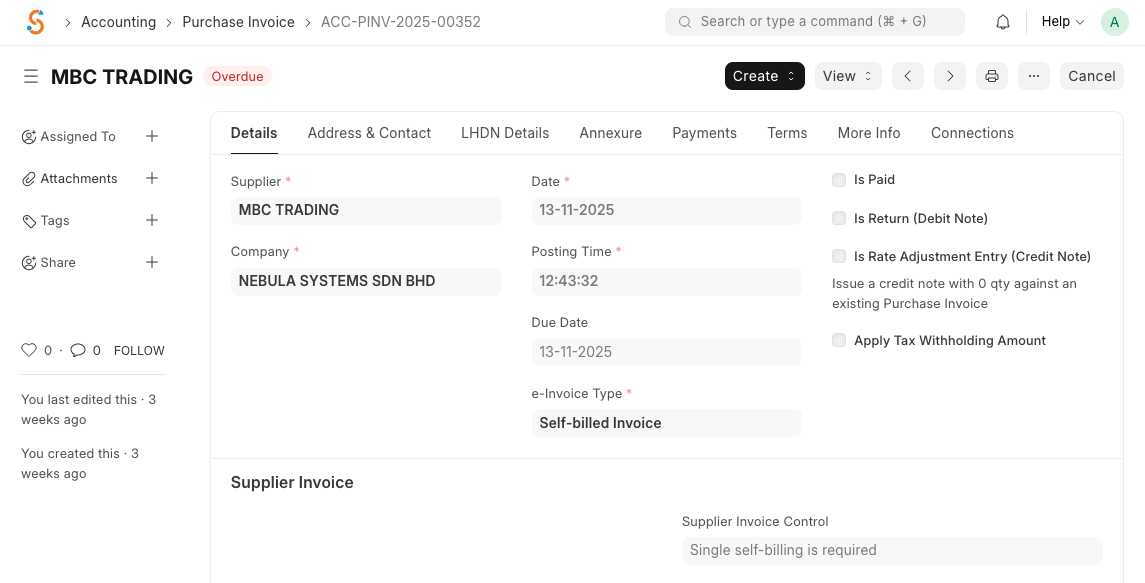This screenshot has height=583, width=1145.
Task: Open the Help dropdown menu
Action: [1062, 22]
